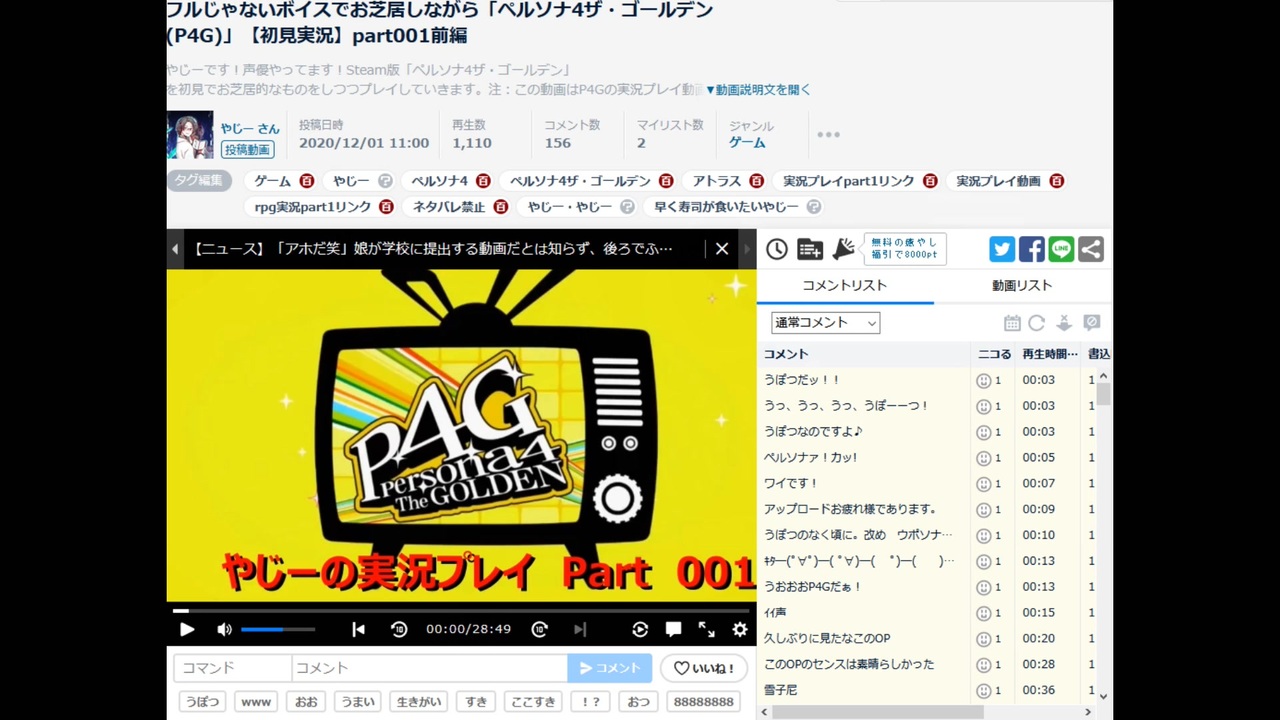Click the blue コメント submit button
1280x720 pixels.
[x=609, y=668]
